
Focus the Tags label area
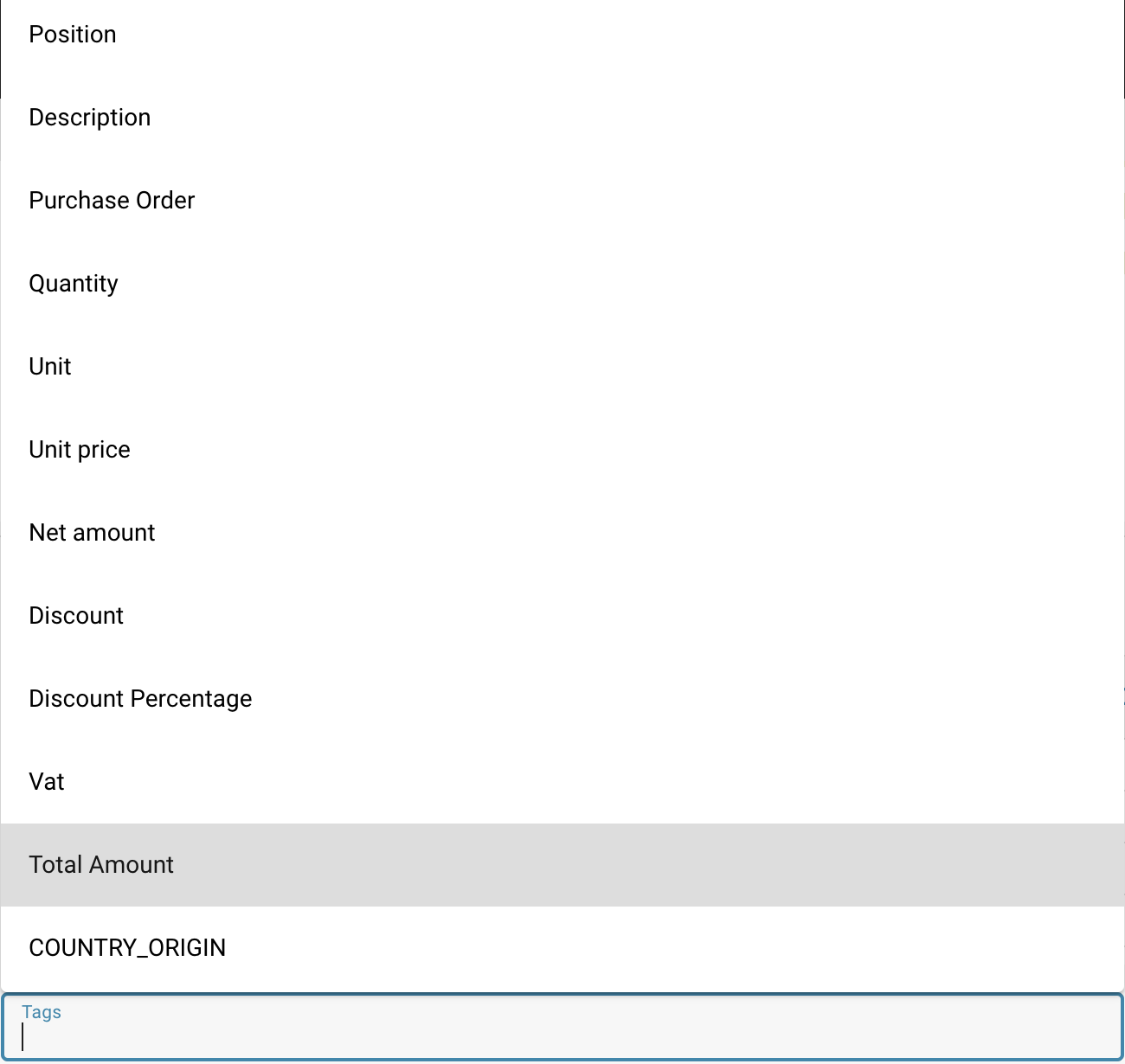pos(41,1012)
